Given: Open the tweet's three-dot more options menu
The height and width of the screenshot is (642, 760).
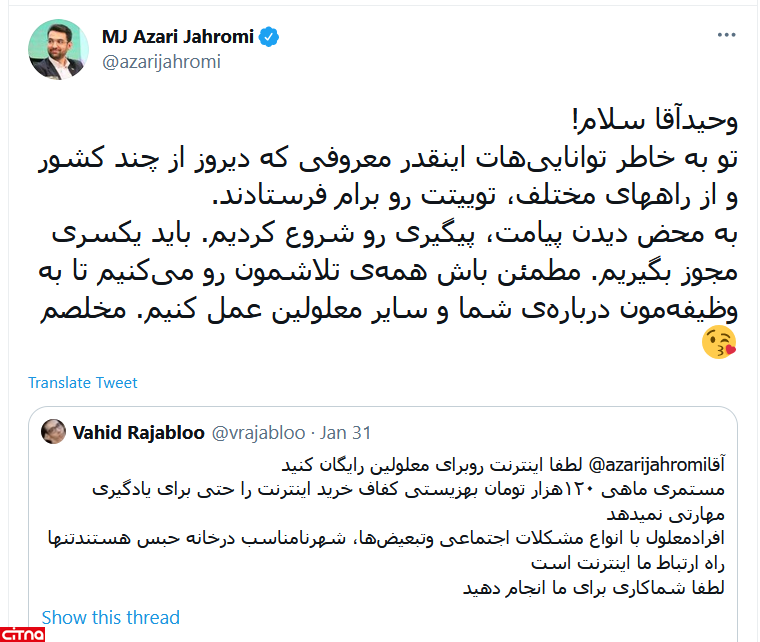Looking at the screenshot, I should (x=727, y=36).
